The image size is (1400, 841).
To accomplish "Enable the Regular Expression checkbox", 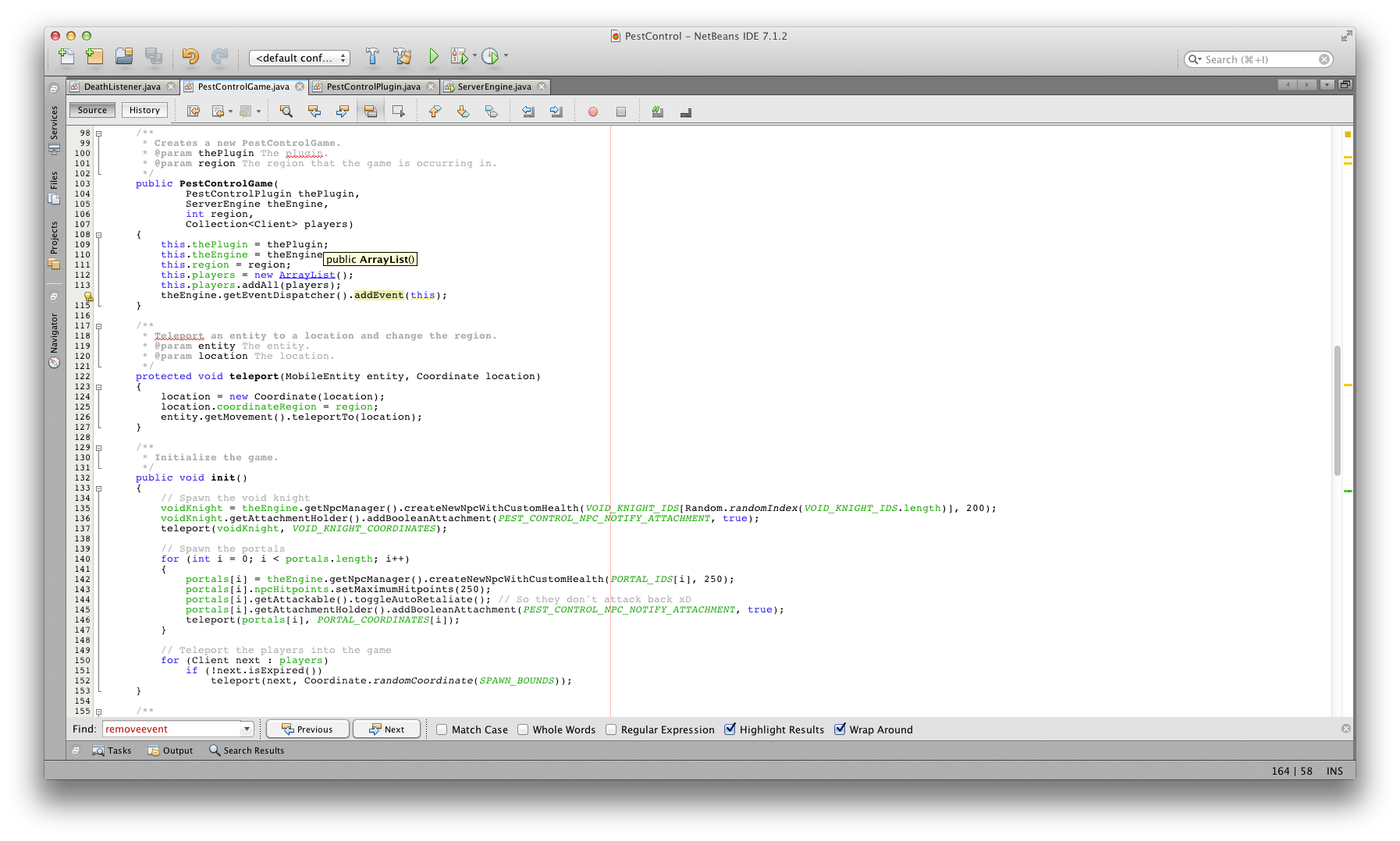I will [x=611, y=729].
